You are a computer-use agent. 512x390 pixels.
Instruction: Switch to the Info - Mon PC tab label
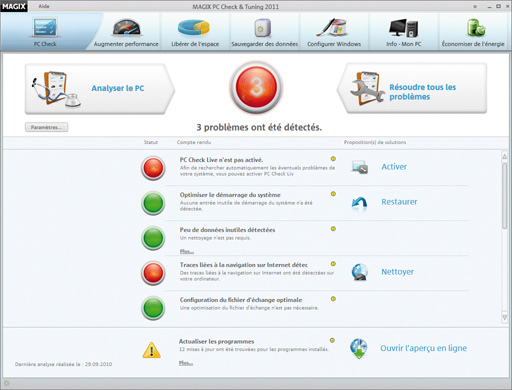click(404, 44)
